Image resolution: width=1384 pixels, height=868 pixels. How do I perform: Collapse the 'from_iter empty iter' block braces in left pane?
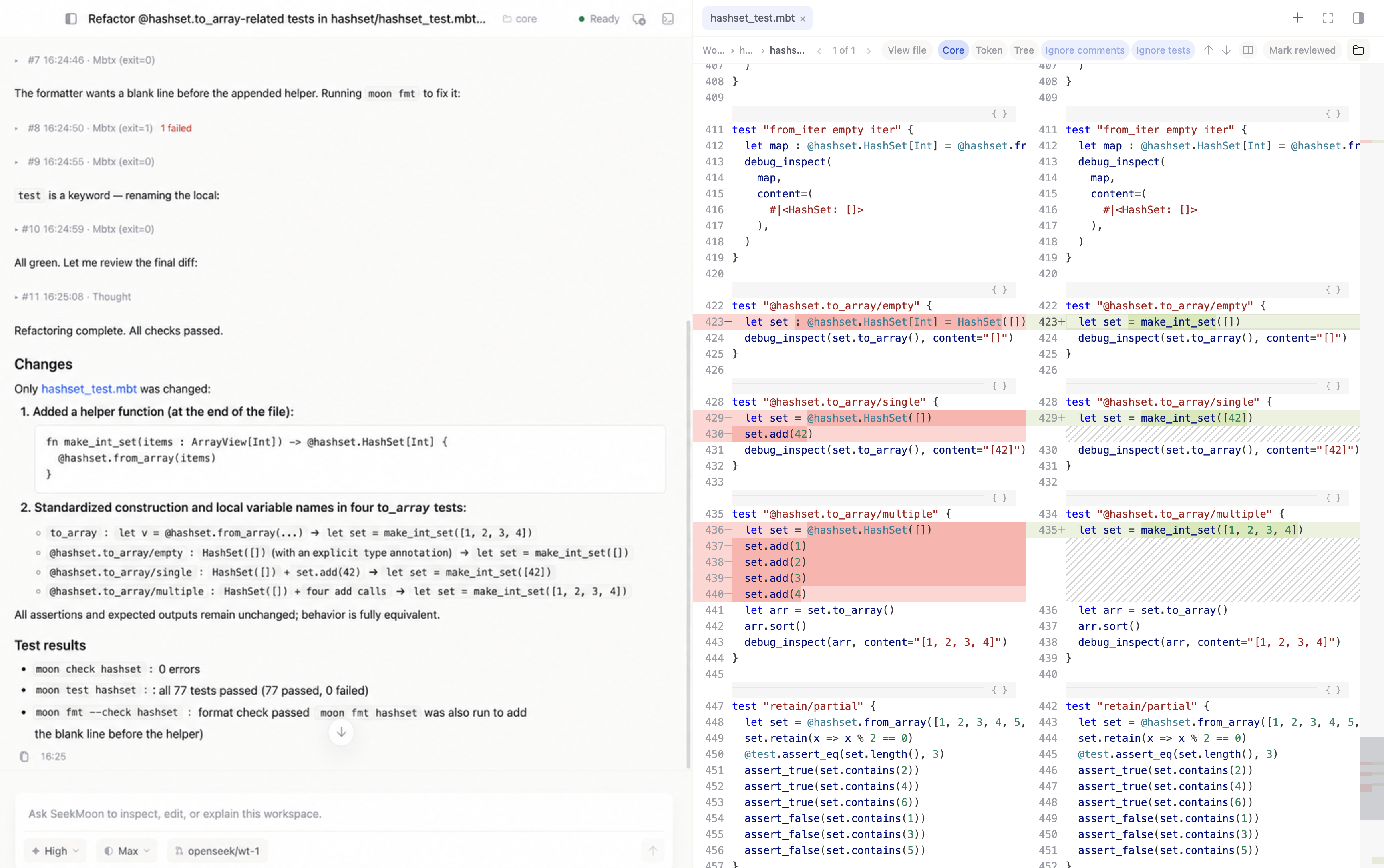(1000, 114)
